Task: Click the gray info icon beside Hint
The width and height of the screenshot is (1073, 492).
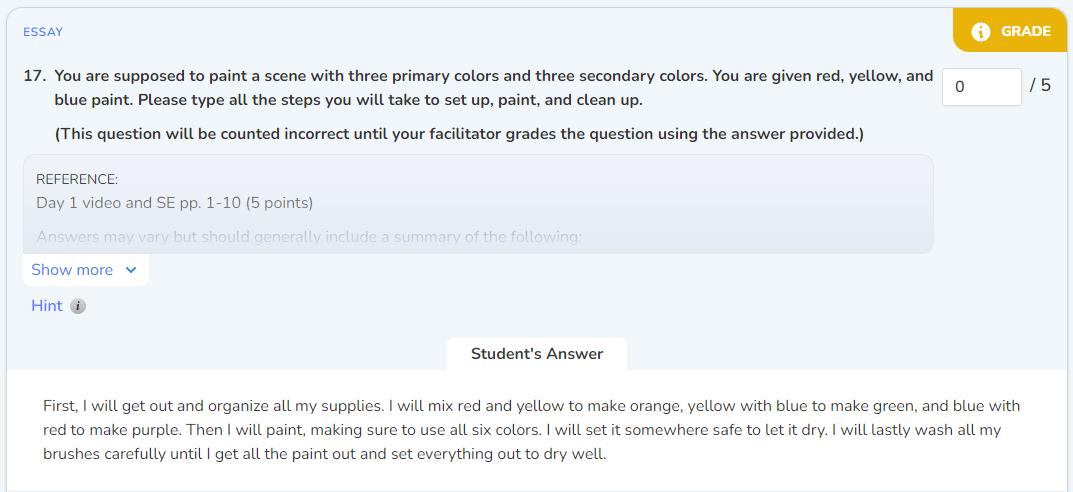Action: (x=78, y=306)
